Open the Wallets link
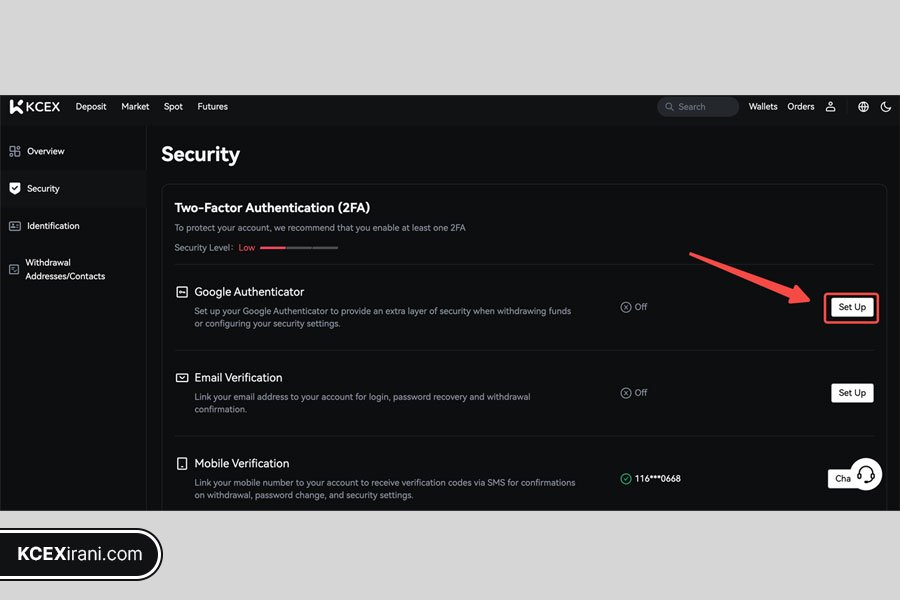Screen dimensions: 900x600 [x=763, y=107]
